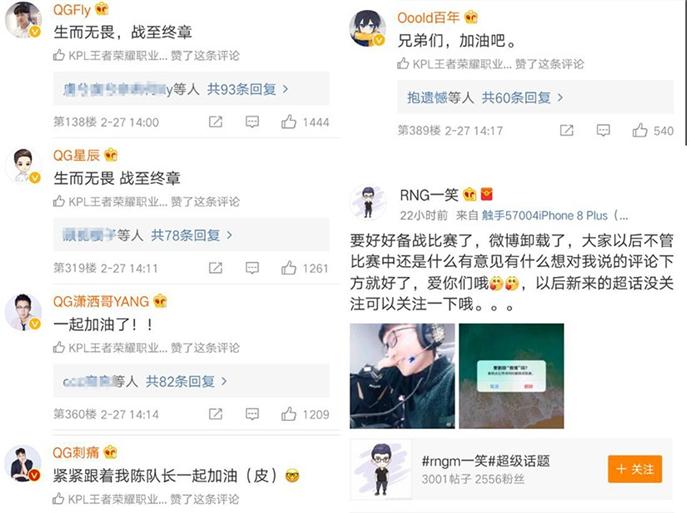Open comment bubble on QG潇洒哥YANG's post

pyautogui.click(x=252, y=414)
